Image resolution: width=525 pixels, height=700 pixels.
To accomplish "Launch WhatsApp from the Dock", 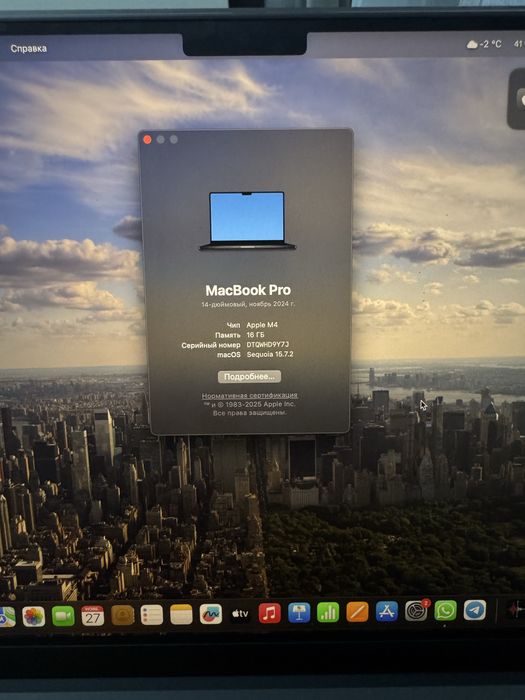I will tap(446, 610).
